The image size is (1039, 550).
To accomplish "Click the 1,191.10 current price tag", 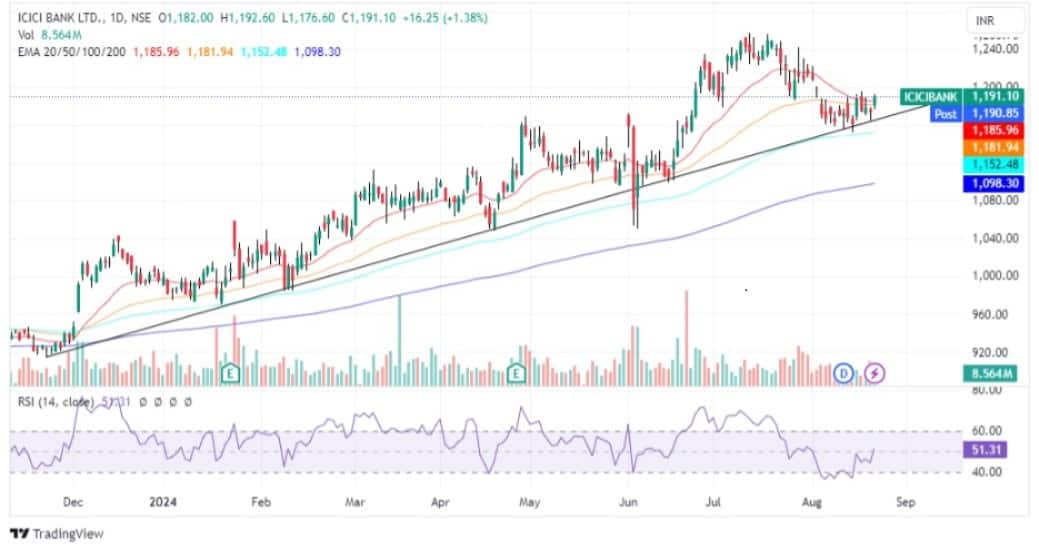I will [993, 97].
